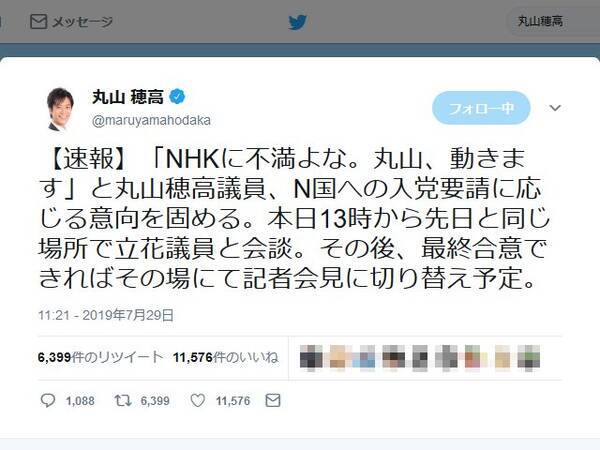View the 11,576件のいいね list

coord(226,357)
